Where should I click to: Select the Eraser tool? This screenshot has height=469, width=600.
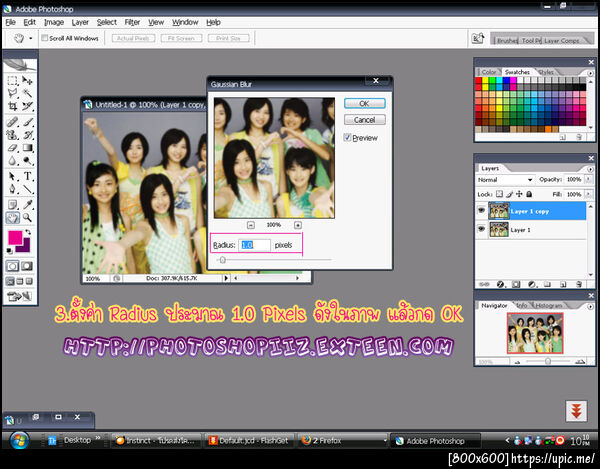(12, 148)
